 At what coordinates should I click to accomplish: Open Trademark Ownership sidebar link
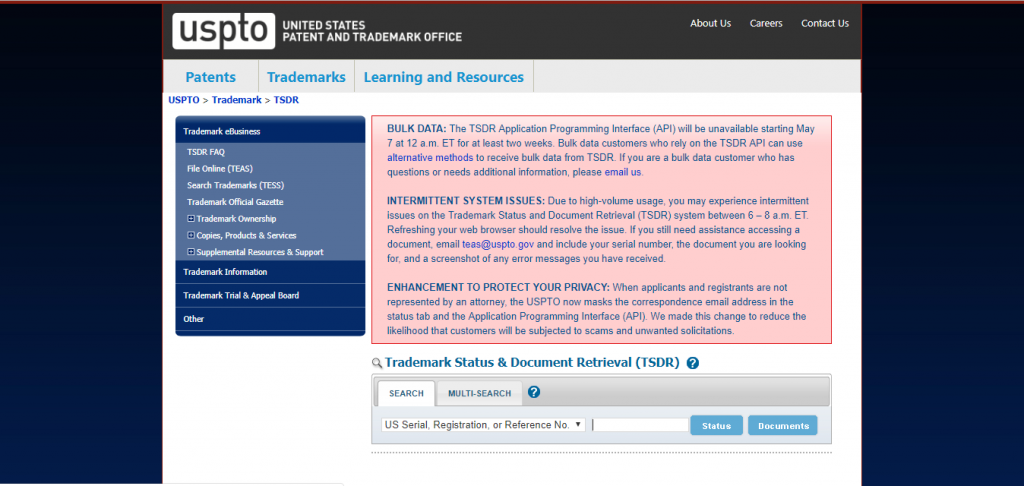click(x=236, y=219)
